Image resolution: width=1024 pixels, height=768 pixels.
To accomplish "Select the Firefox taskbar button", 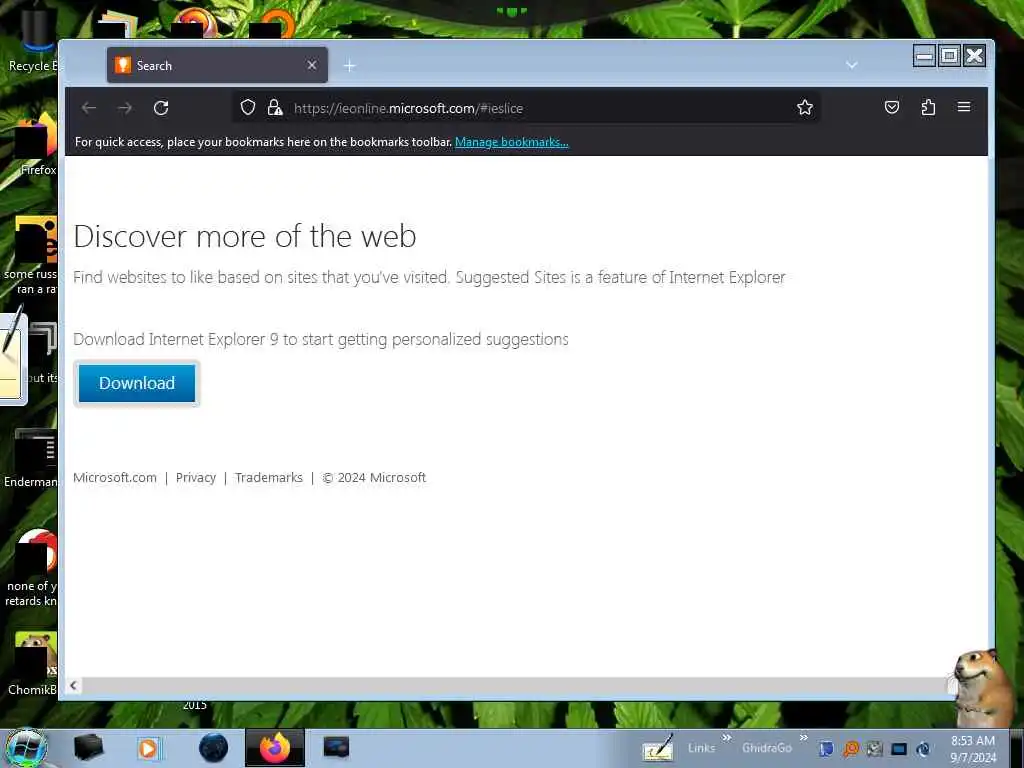I will pyautogui.click(x=275, y=748).
